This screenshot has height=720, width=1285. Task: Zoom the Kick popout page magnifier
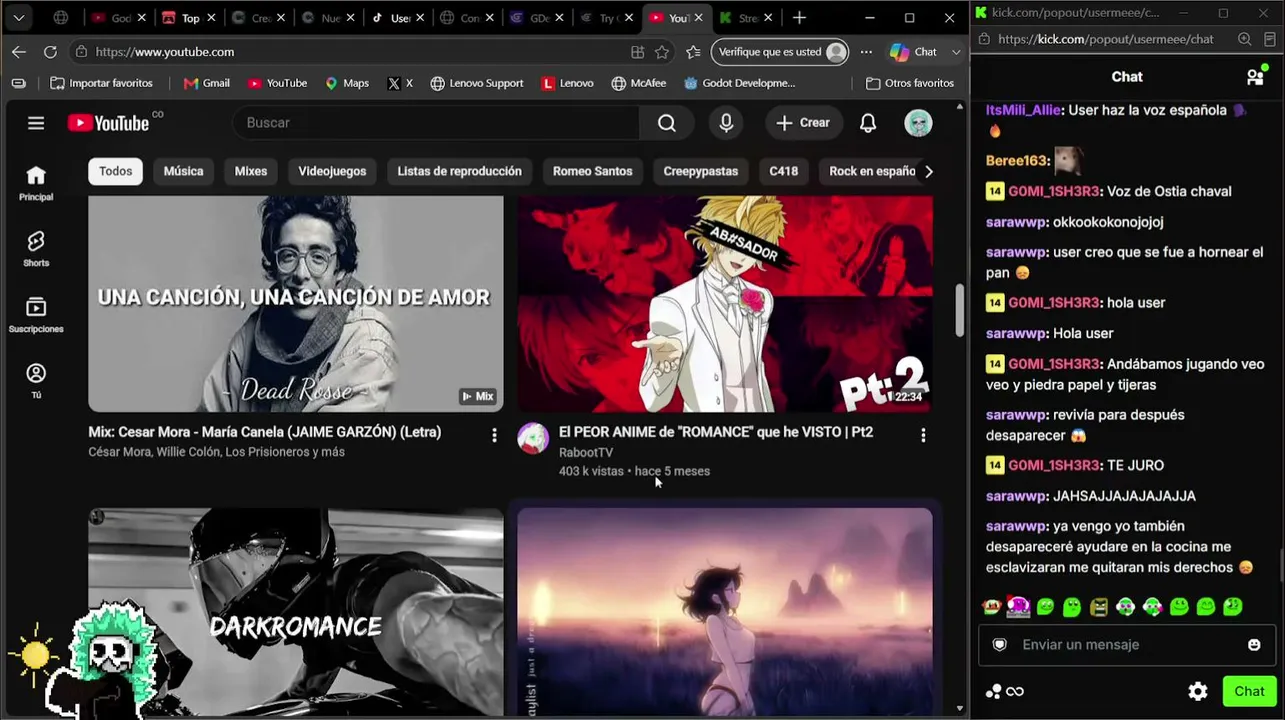[1244, 39]
